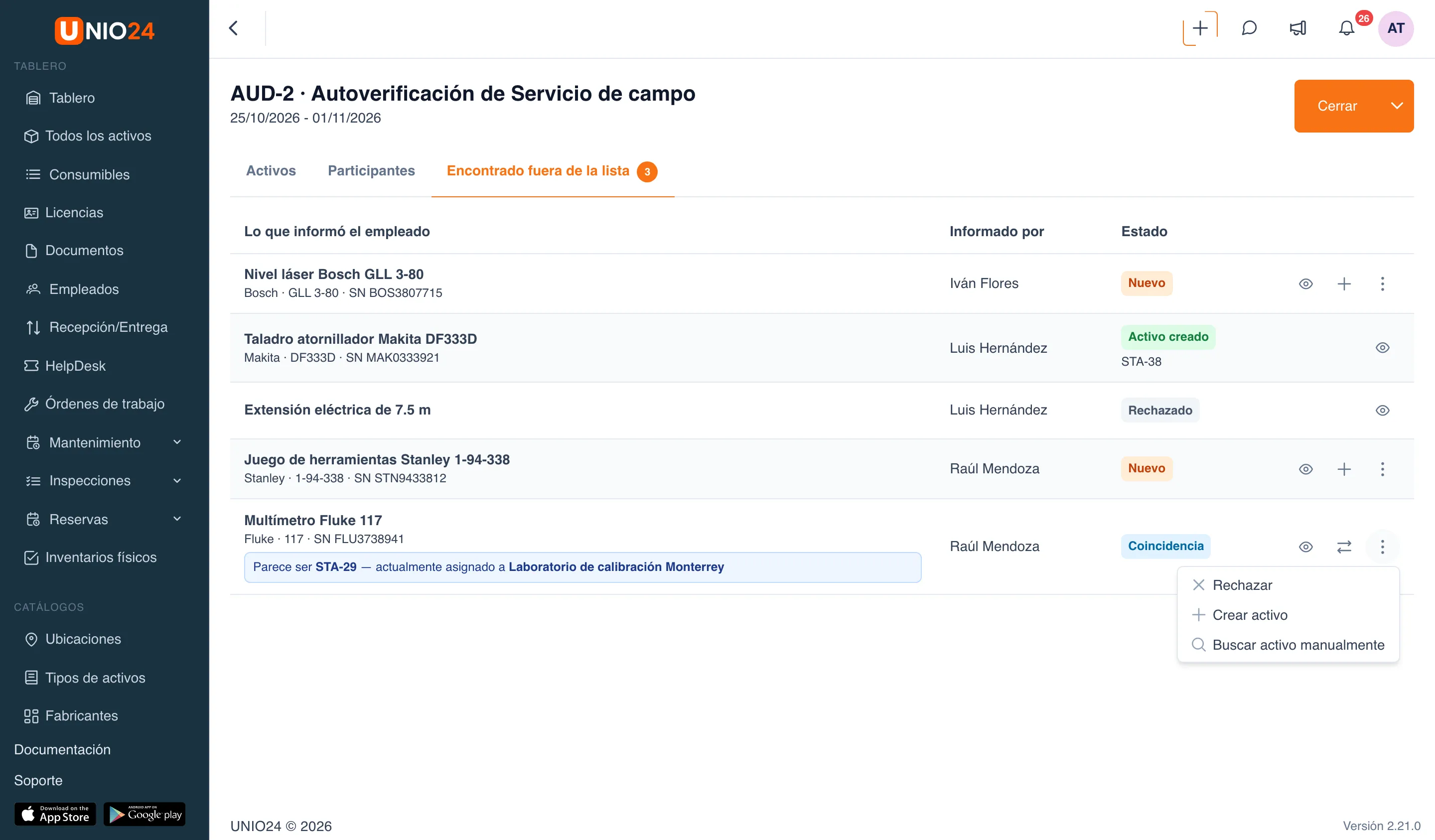
Task: Create asset with plus icon for Stanley 1-94-338
Action: (x=1344, y=469)
